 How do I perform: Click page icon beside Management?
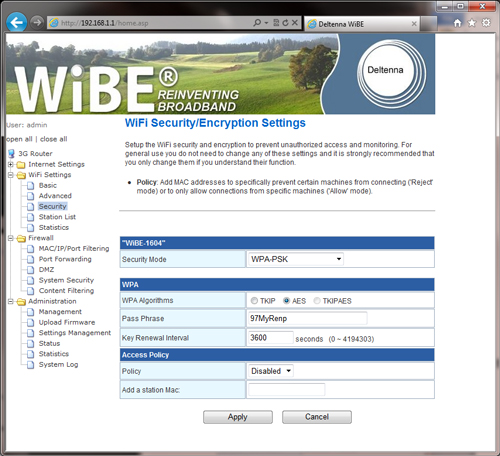[x=30, y=312]
